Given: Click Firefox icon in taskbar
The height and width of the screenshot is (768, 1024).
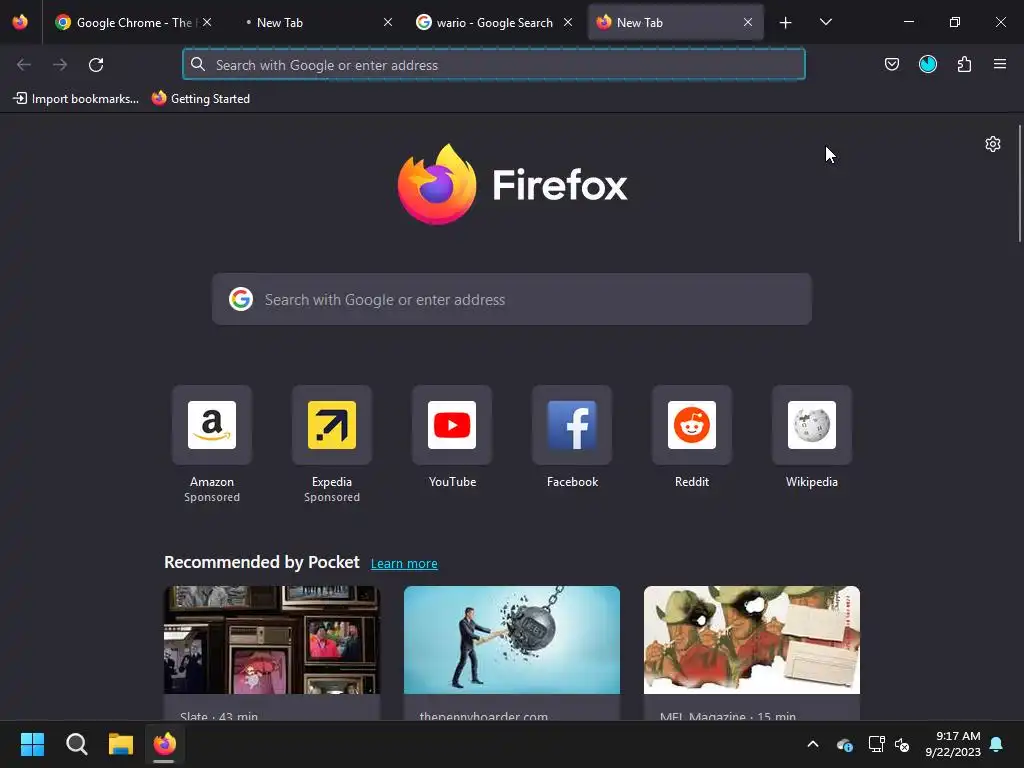Looking at the screenshot, I should (165, 744).
